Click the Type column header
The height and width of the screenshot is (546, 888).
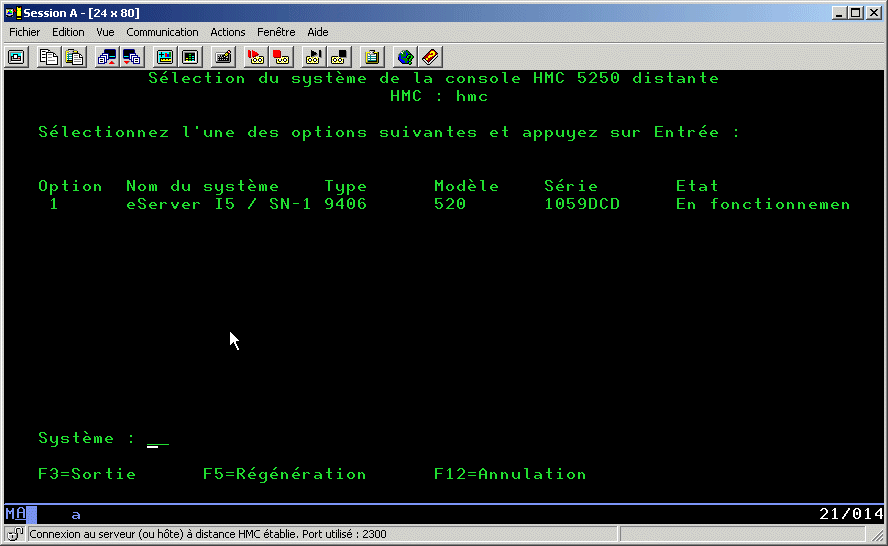(x=345, y=186)
